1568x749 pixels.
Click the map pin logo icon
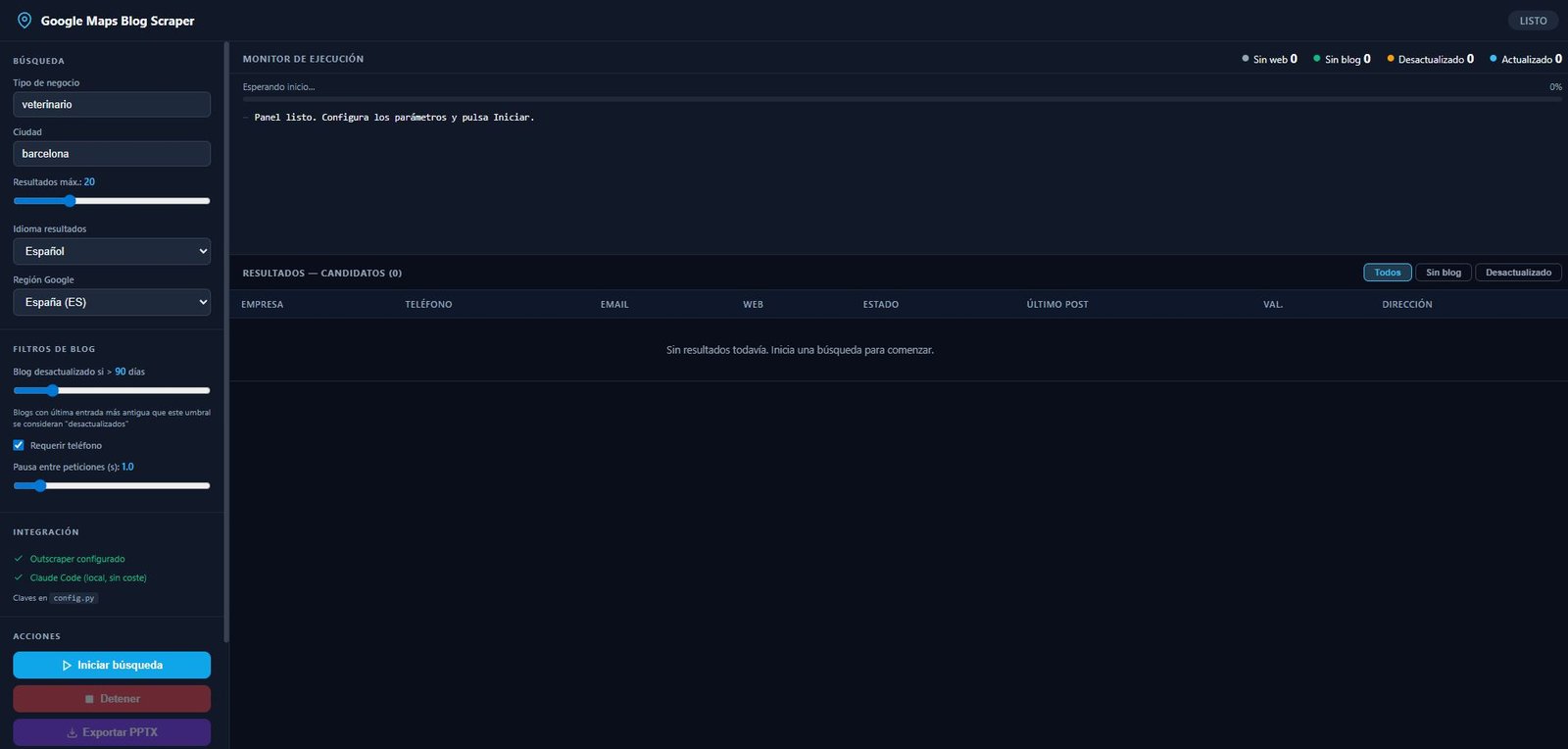tap(24, 21)
